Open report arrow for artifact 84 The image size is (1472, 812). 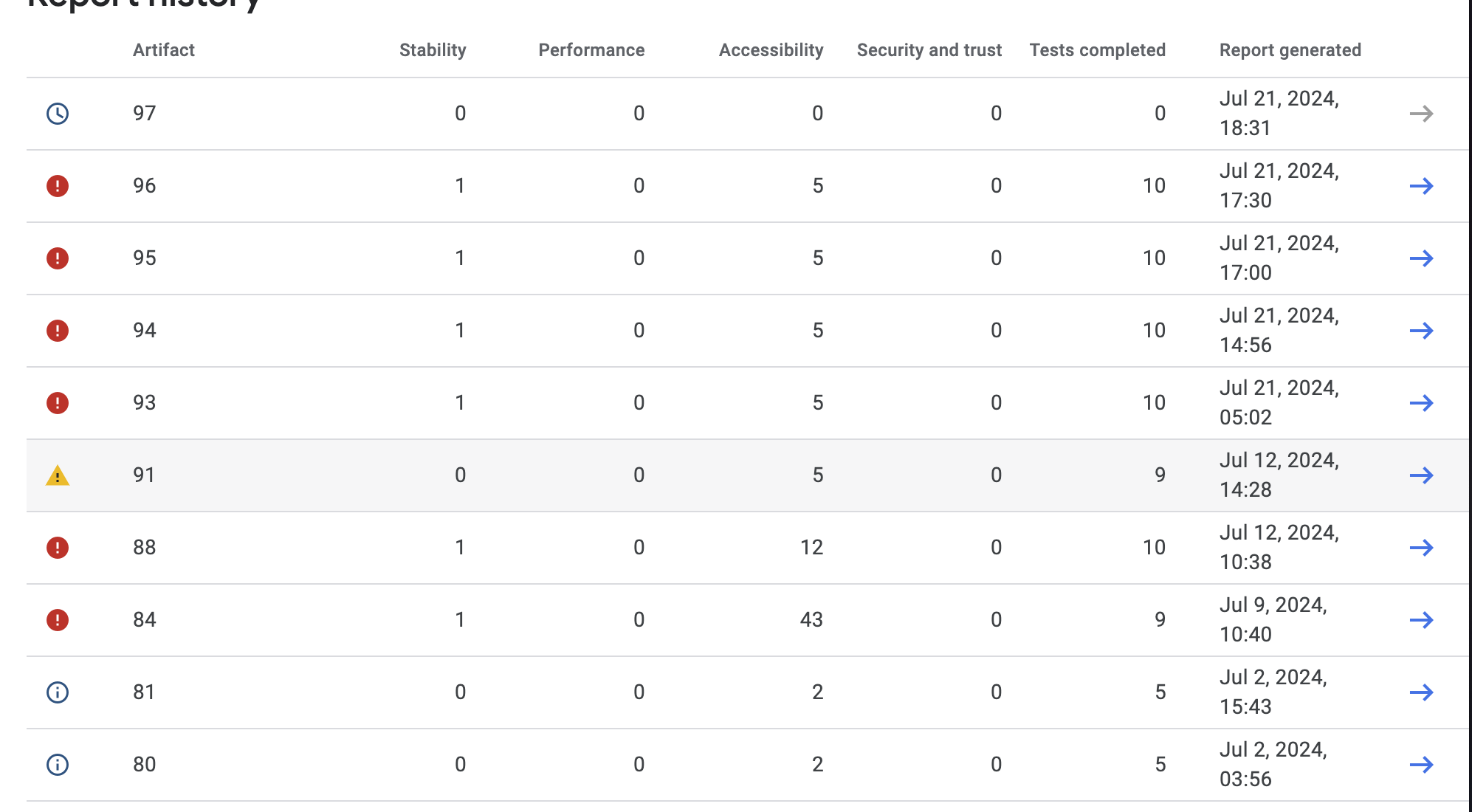1421,620
